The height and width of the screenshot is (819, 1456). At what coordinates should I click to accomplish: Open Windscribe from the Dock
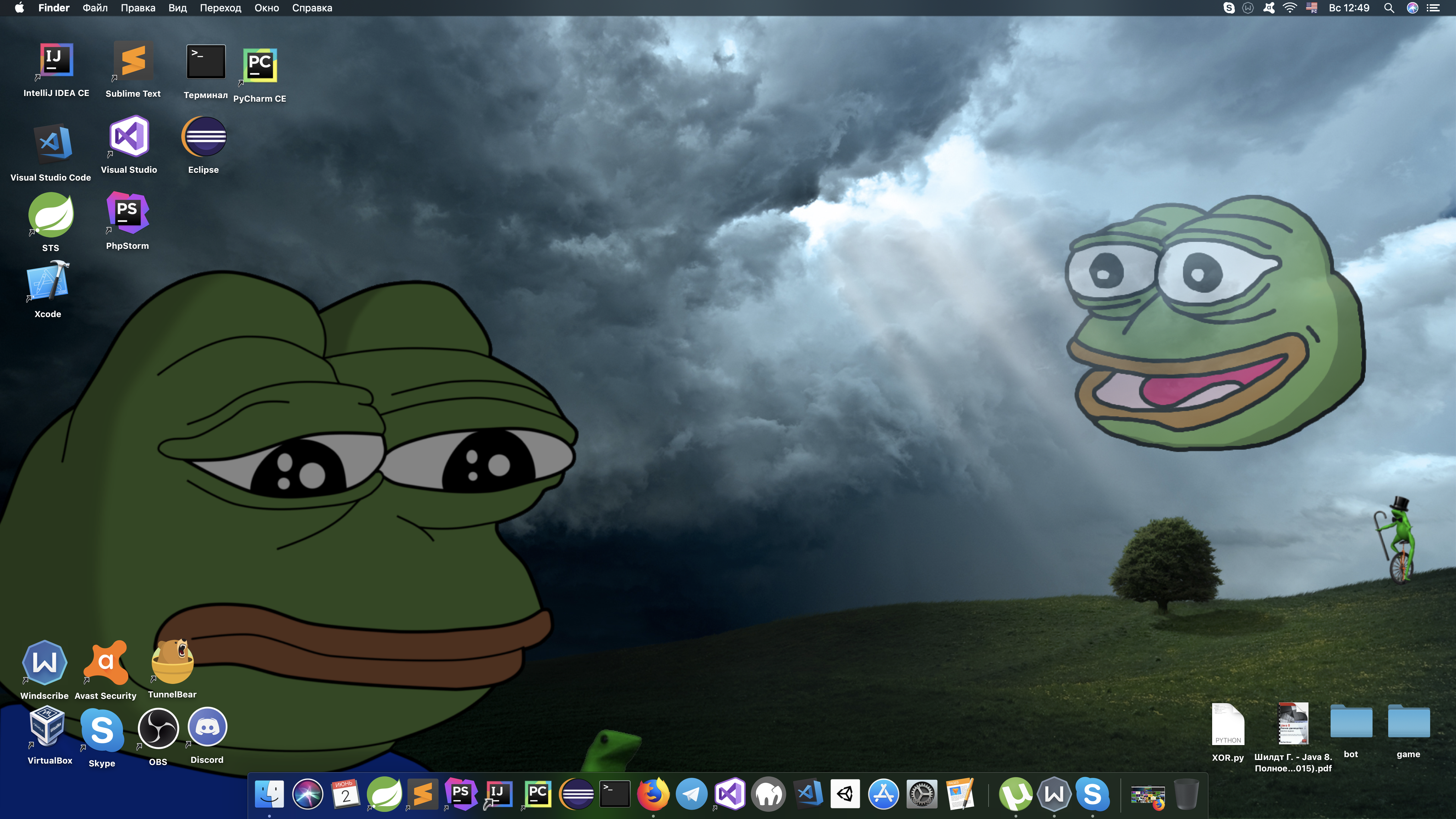pyautogui.click(x=1054, y=794)
